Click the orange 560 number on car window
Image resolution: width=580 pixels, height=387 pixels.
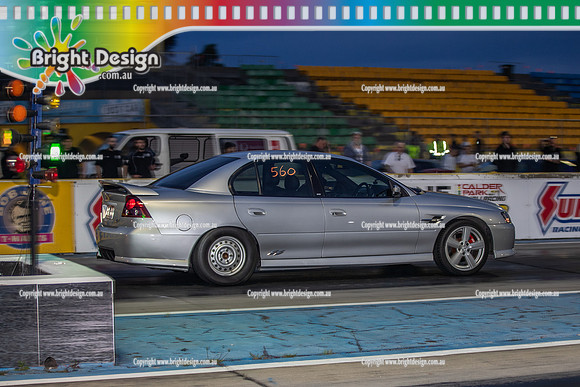click(283, 171)
